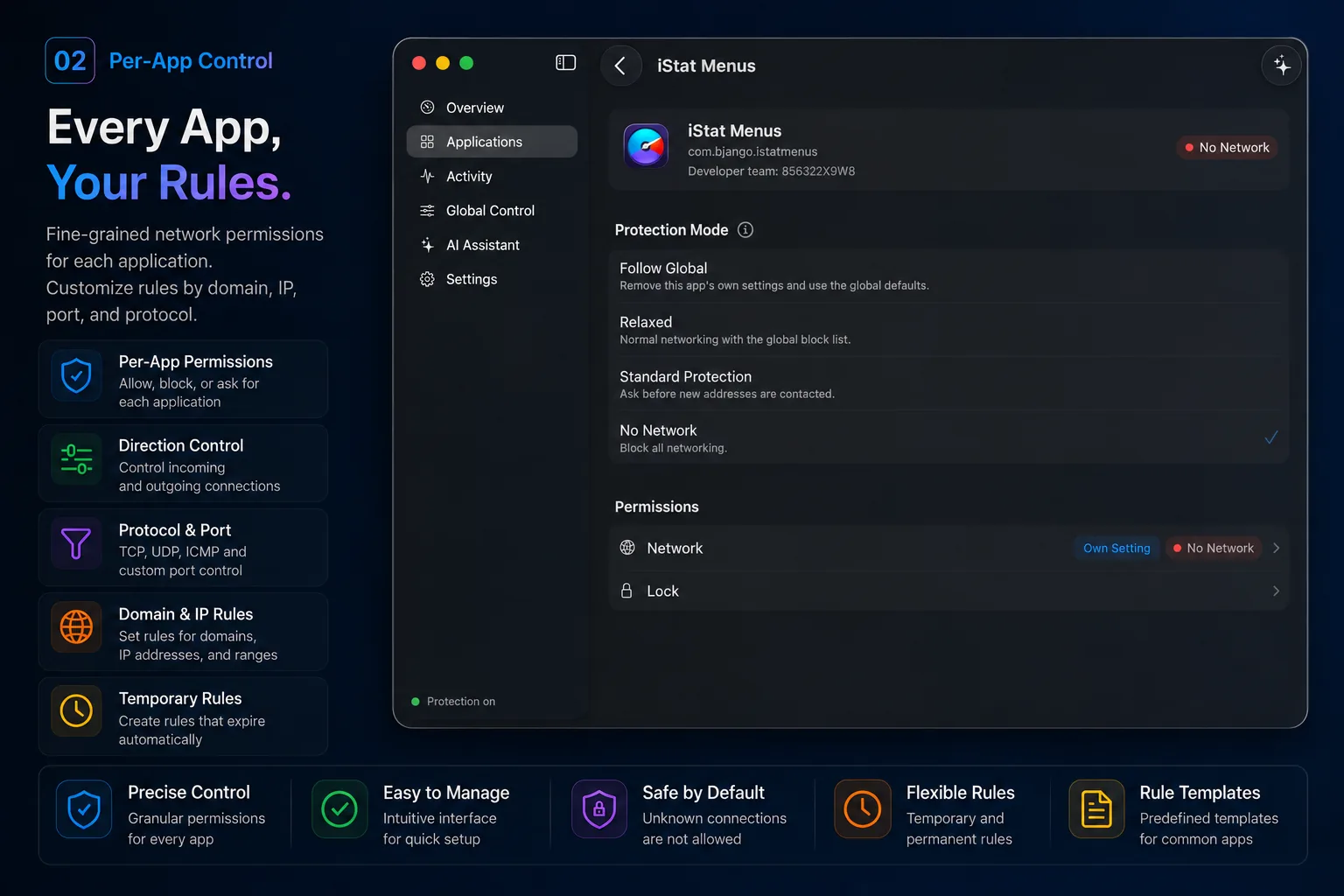Click the No Network badge beside Developer team
Screen dimensions: 1344x896
(x=1227, y=148)
